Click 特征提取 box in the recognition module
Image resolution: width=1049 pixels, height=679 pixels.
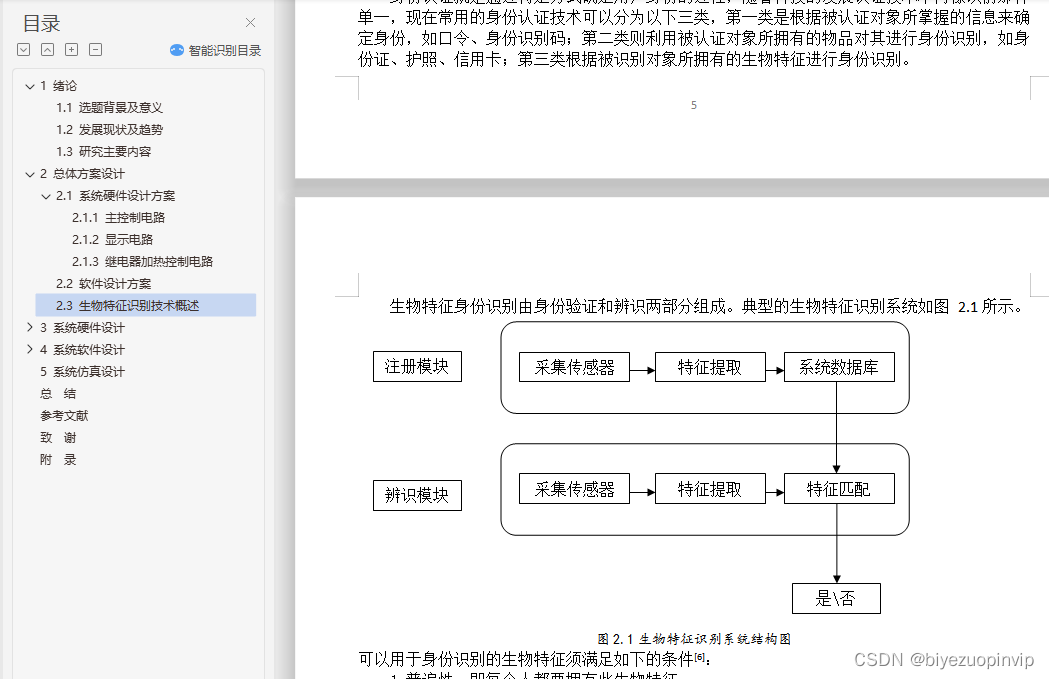tap(710, 489)
